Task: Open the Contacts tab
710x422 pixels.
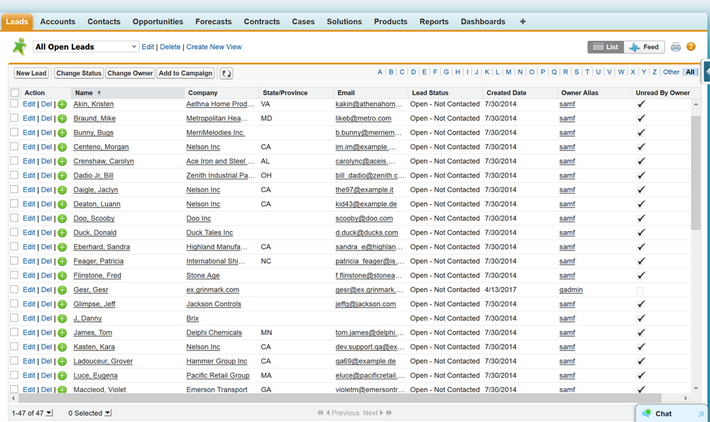Action: coord(104,21)
